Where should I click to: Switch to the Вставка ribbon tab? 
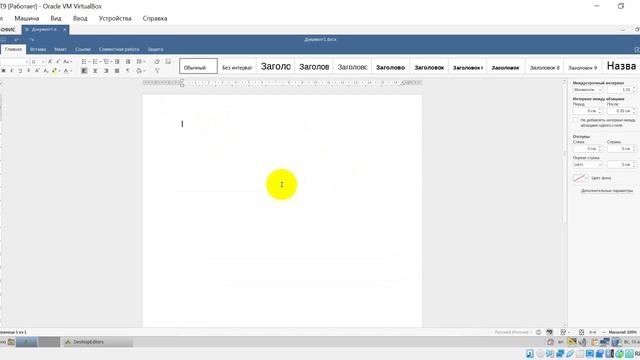[38, 49]
